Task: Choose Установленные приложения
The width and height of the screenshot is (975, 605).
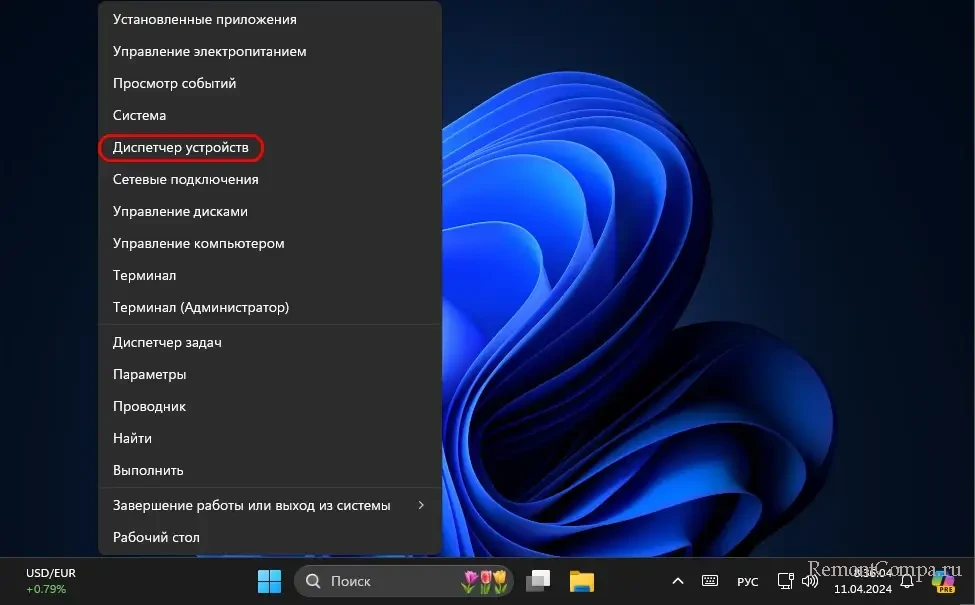Action: pos(204,20)
